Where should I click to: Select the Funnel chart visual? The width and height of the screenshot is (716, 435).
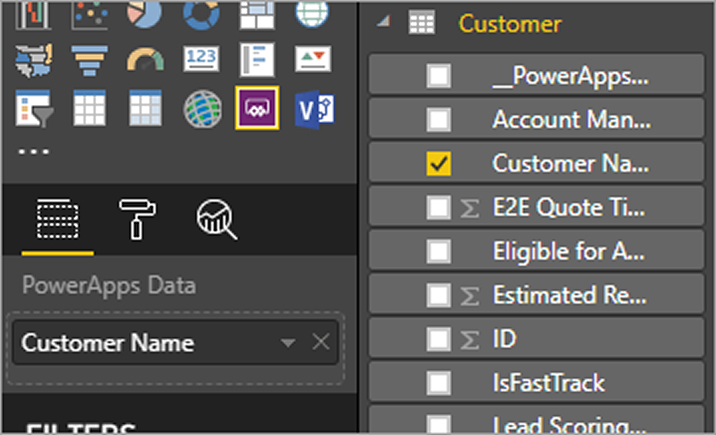coord(90,60)
